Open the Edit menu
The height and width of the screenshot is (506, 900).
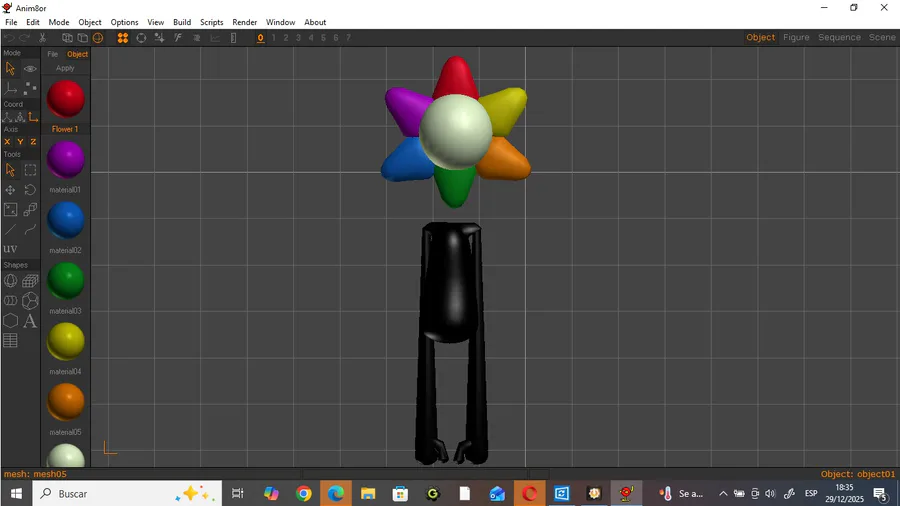point(33,22)
